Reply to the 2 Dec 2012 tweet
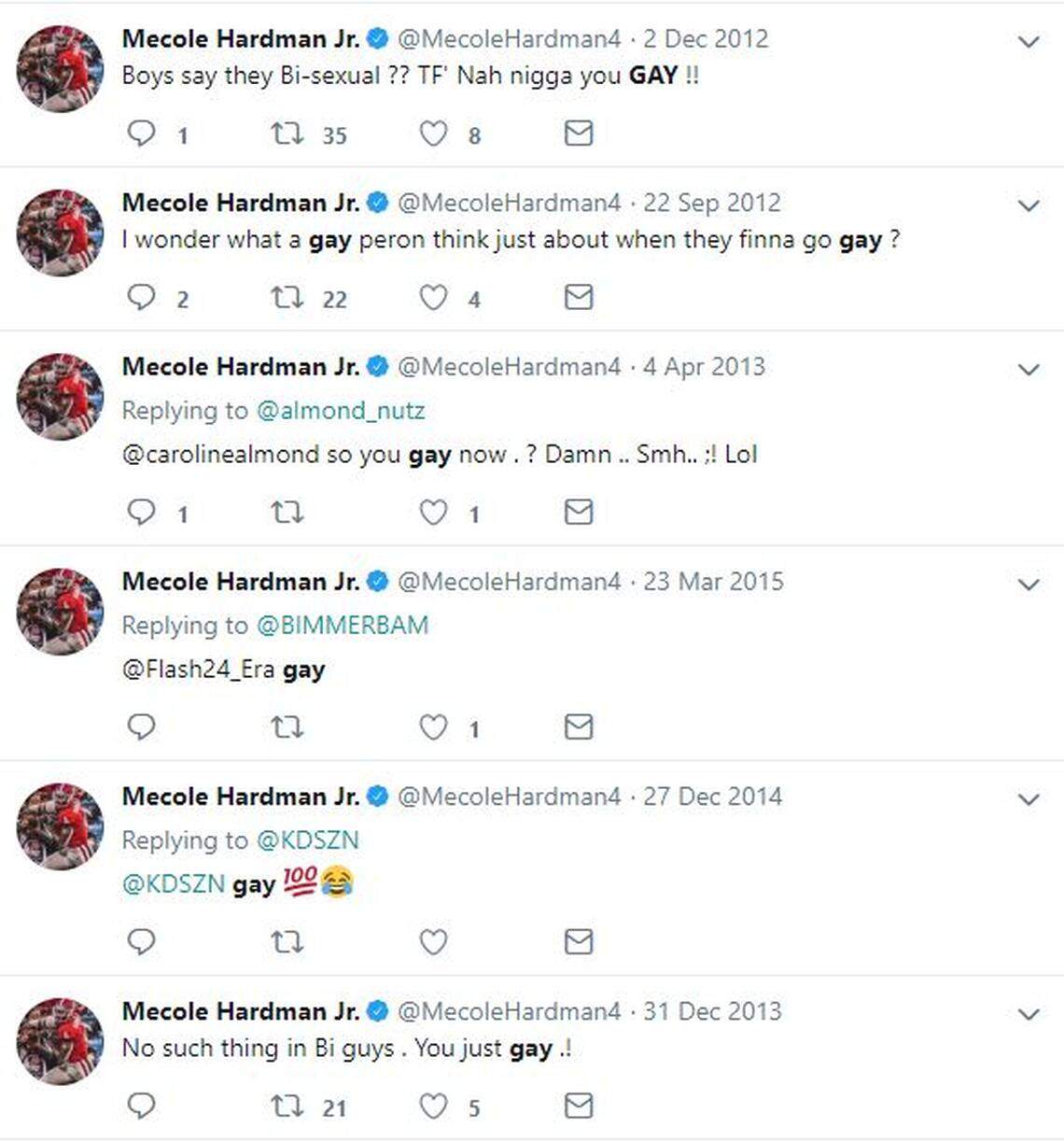 pyautogui.click(x=141, y=134)
